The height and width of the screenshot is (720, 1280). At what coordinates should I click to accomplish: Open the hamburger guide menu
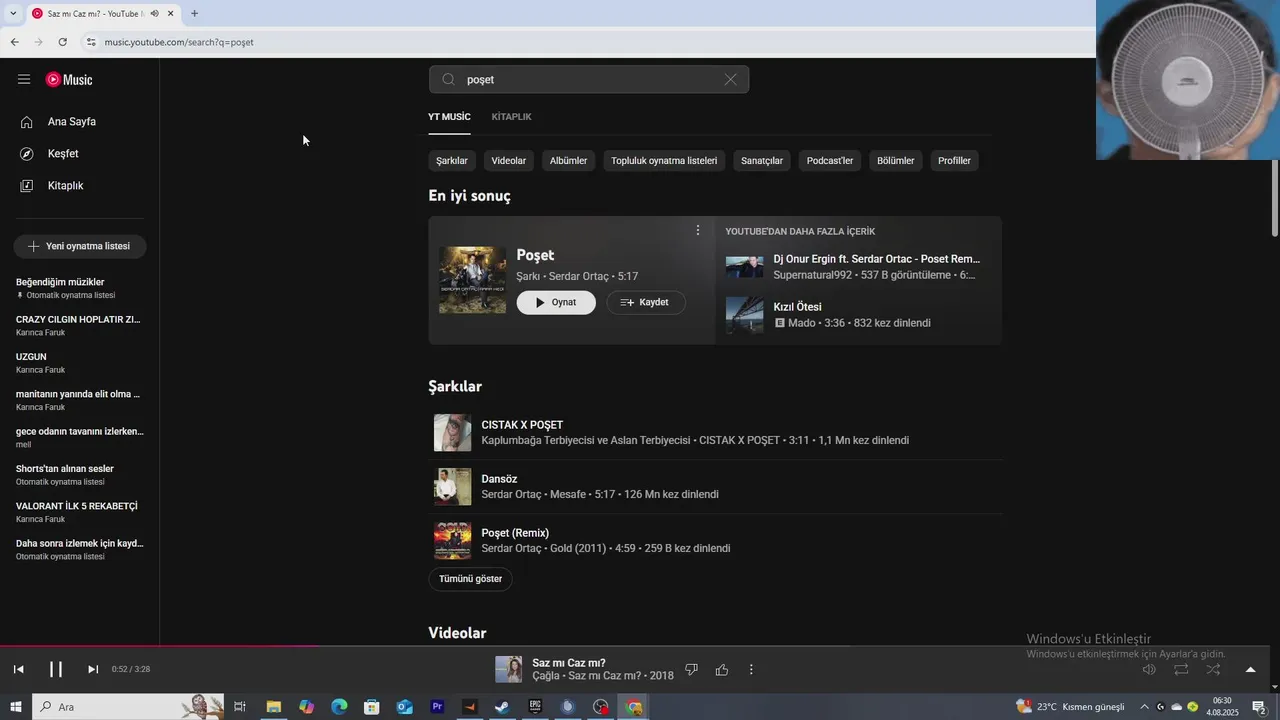click(24, 79)
